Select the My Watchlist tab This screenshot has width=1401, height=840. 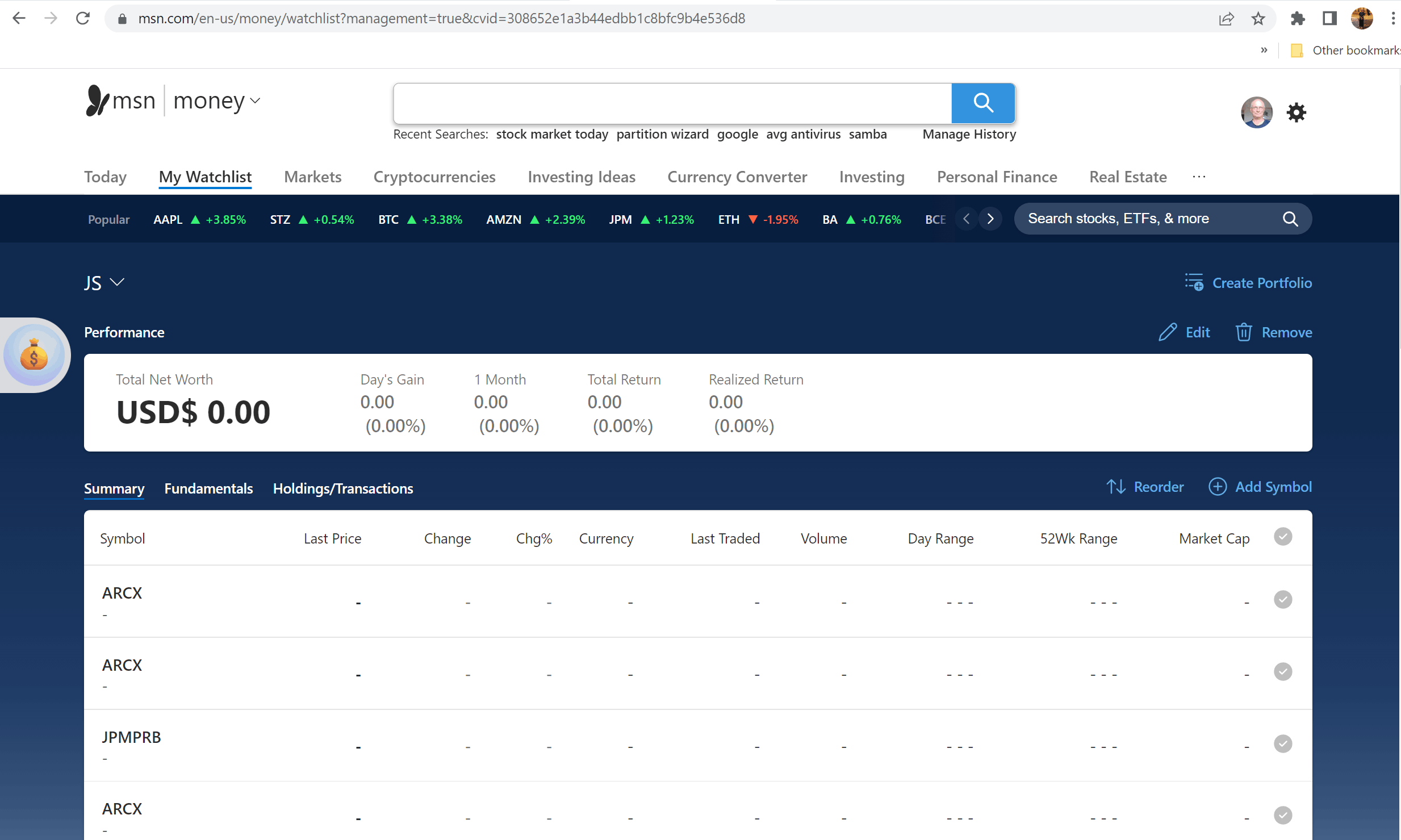click(205, 177)
